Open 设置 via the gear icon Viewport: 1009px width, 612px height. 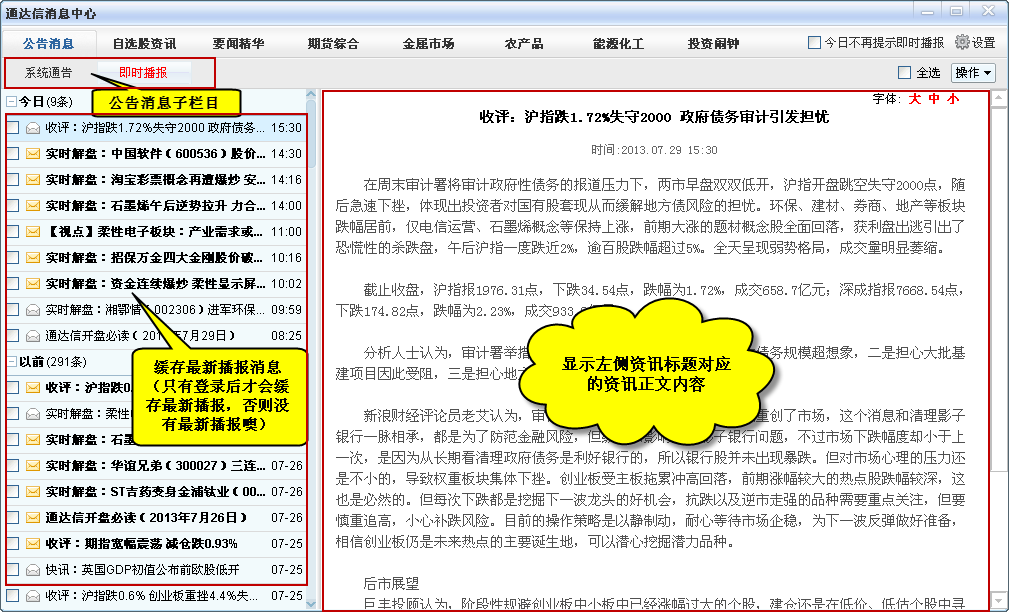pos(963,43)
